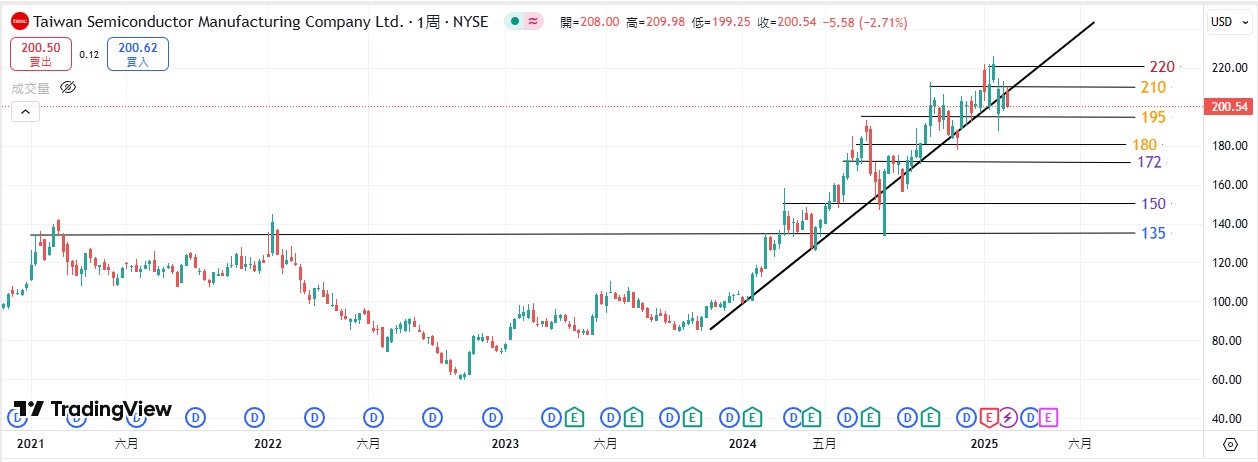Select the 220 price level label
This screenshot has width=1258, height=462.
(x=1161, y=67)
